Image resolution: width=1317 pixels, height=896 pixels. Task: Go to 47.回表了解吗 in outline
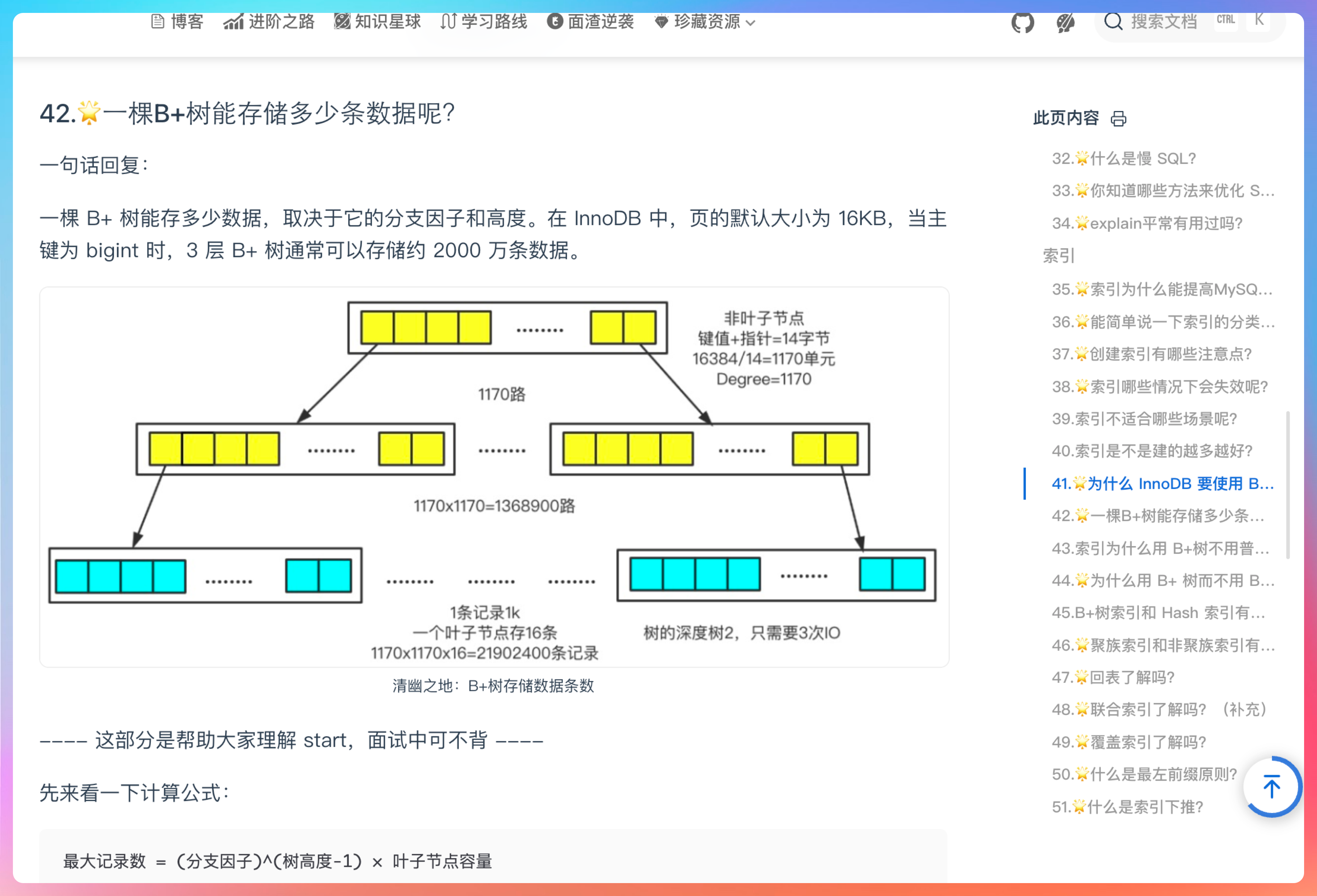pyautogui.click(x=1113, y=677)
